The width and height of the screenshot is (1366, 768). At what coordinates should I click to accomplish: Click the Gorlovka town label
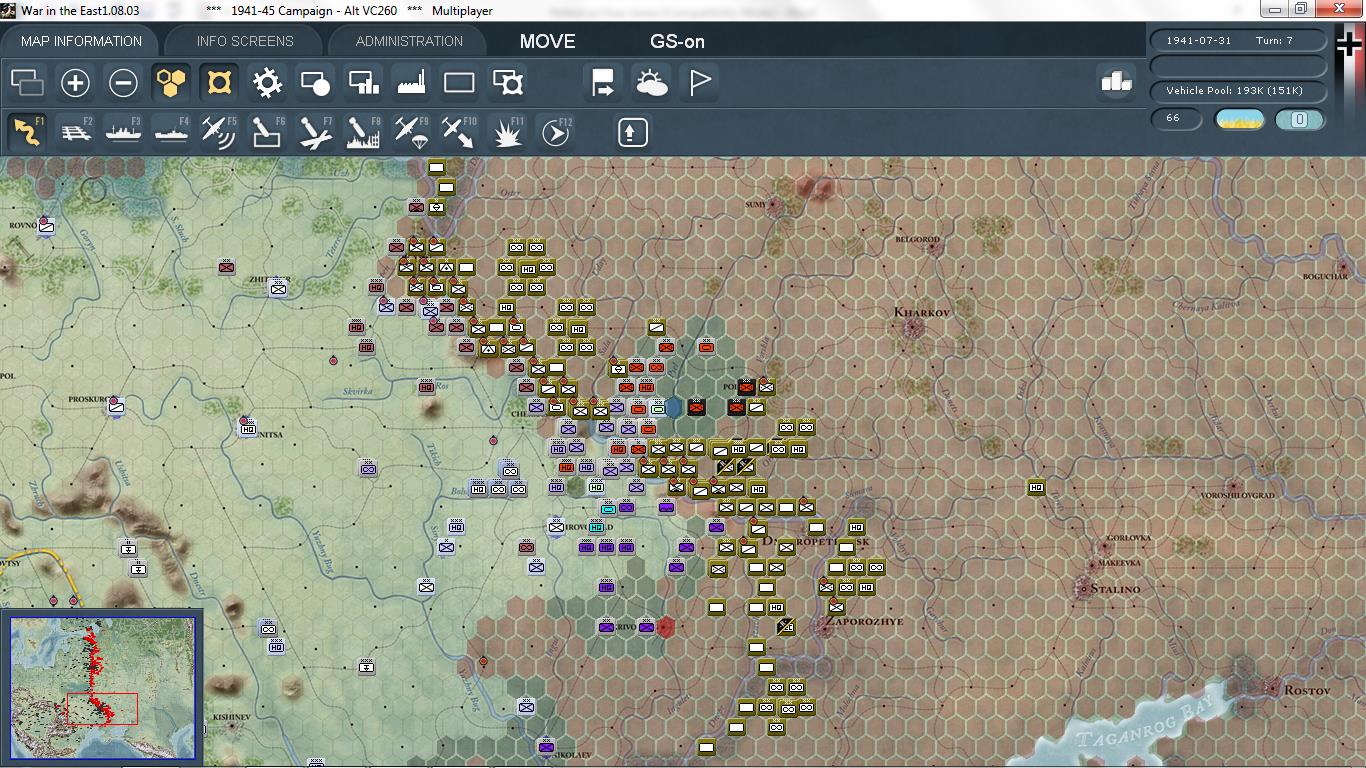(1129, 538)
